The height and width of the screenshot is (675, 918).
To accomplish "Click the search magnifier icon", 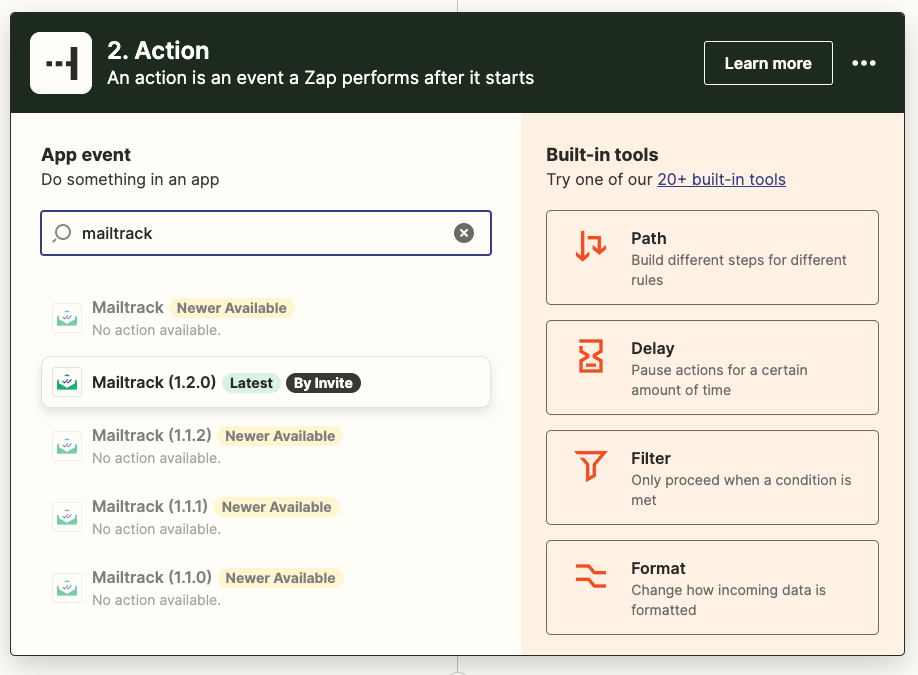I will coord(61,232).
